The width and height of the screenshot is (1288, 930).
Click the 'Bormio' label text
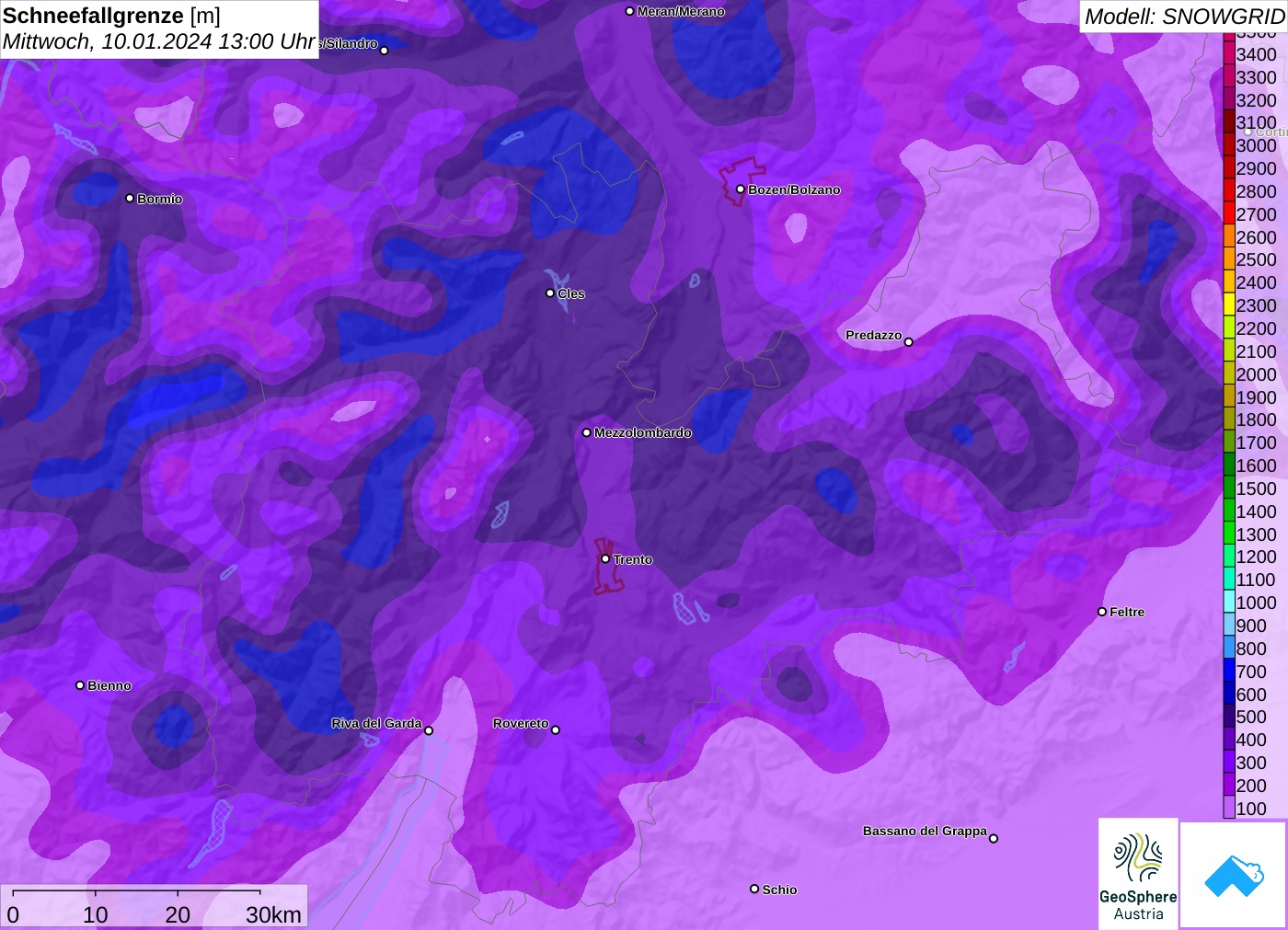point(160,199)
